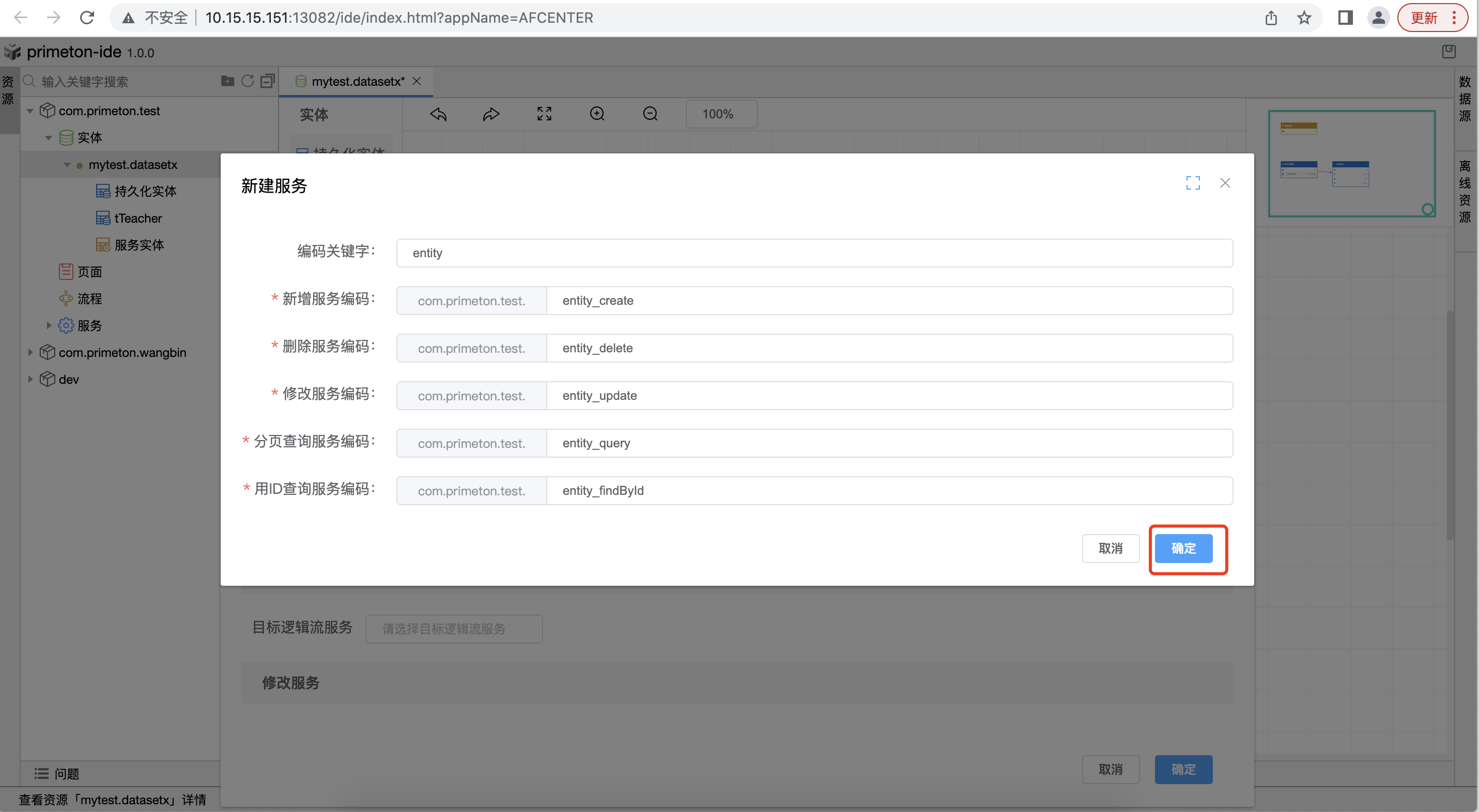Expand the com.primeton.wangbin package
1479x812 pixels.
tap(30, 352)
